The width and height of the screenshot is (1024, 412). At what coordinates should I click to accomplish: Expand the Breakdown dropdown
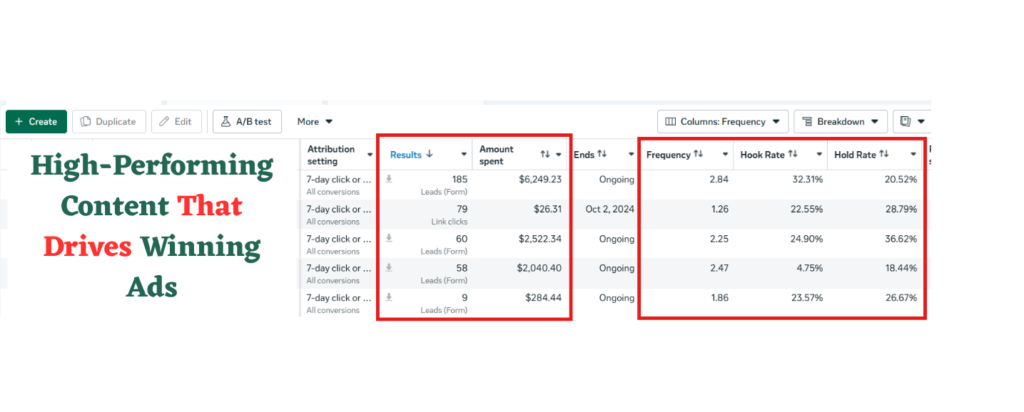coord(840,121)
